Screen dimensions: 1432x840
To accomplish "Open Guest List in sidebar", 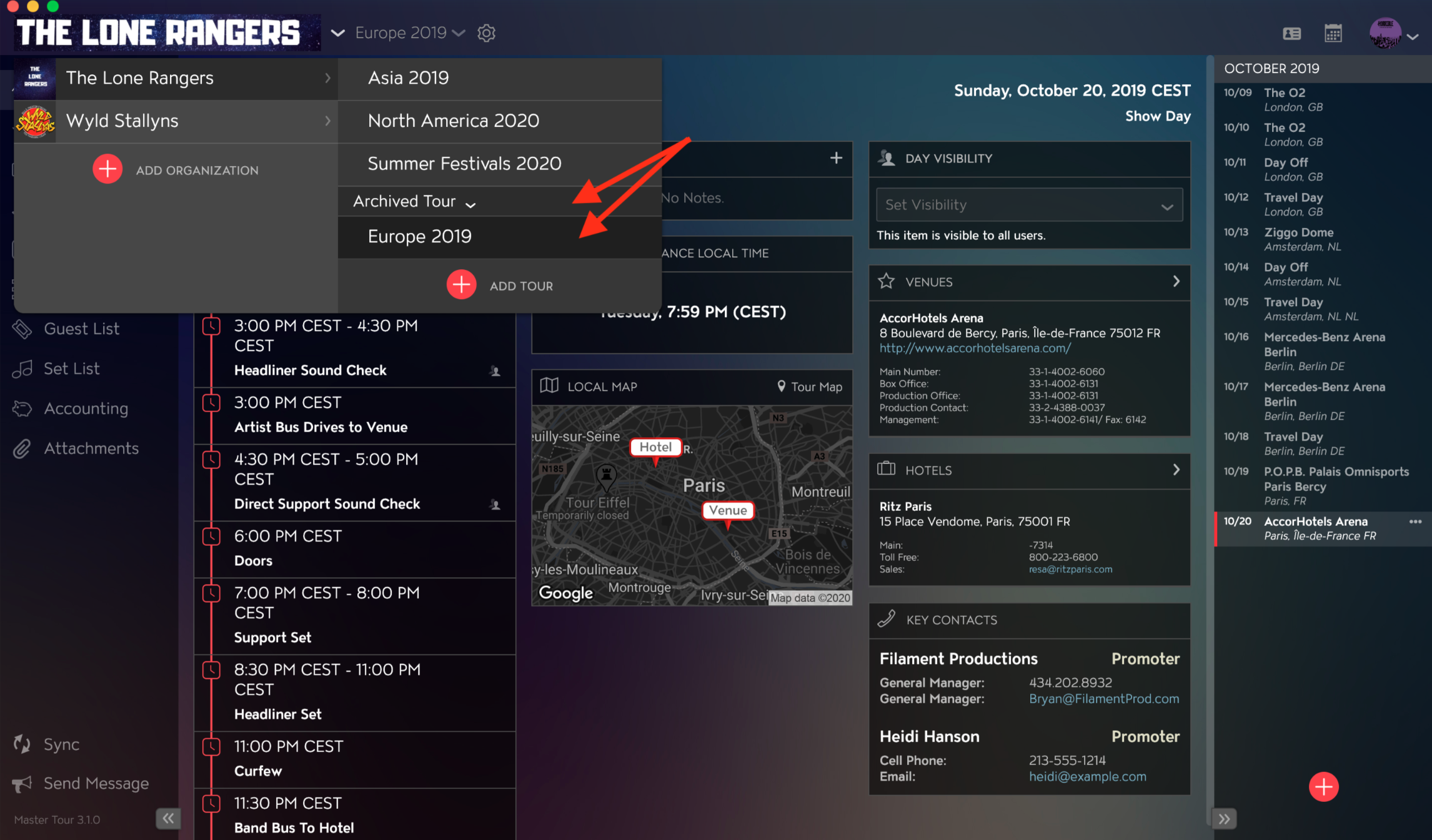I will click(81, 329).
